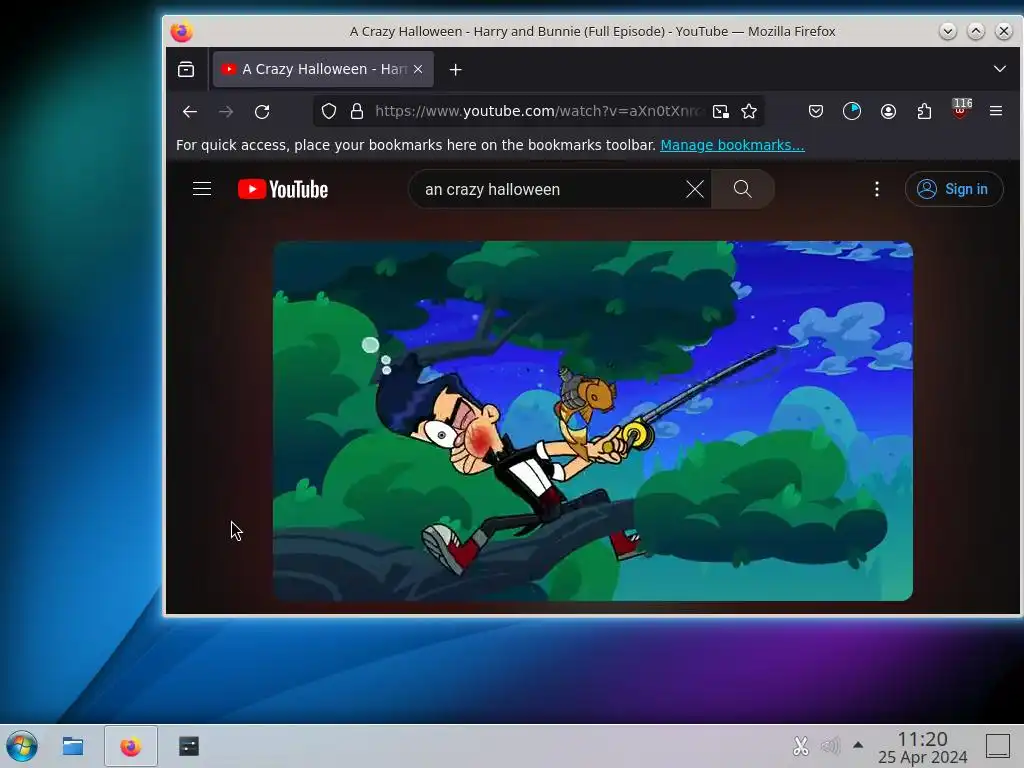
Task: Click the forward navigation arrow
Action: pos(226,112)
